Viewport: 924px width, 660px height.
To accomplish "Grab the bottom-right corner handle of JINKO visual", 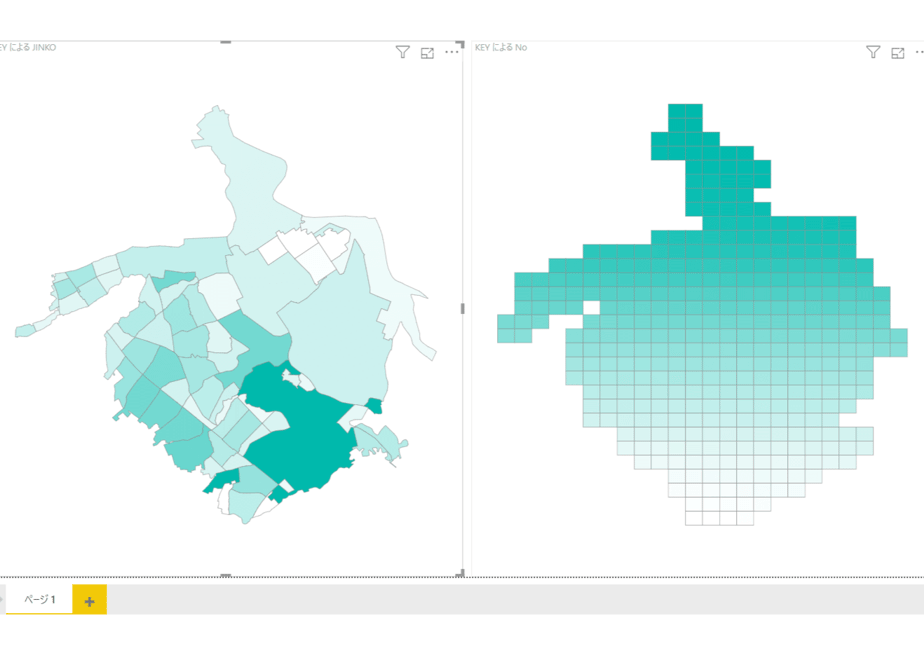I will [x=460, y=573].
